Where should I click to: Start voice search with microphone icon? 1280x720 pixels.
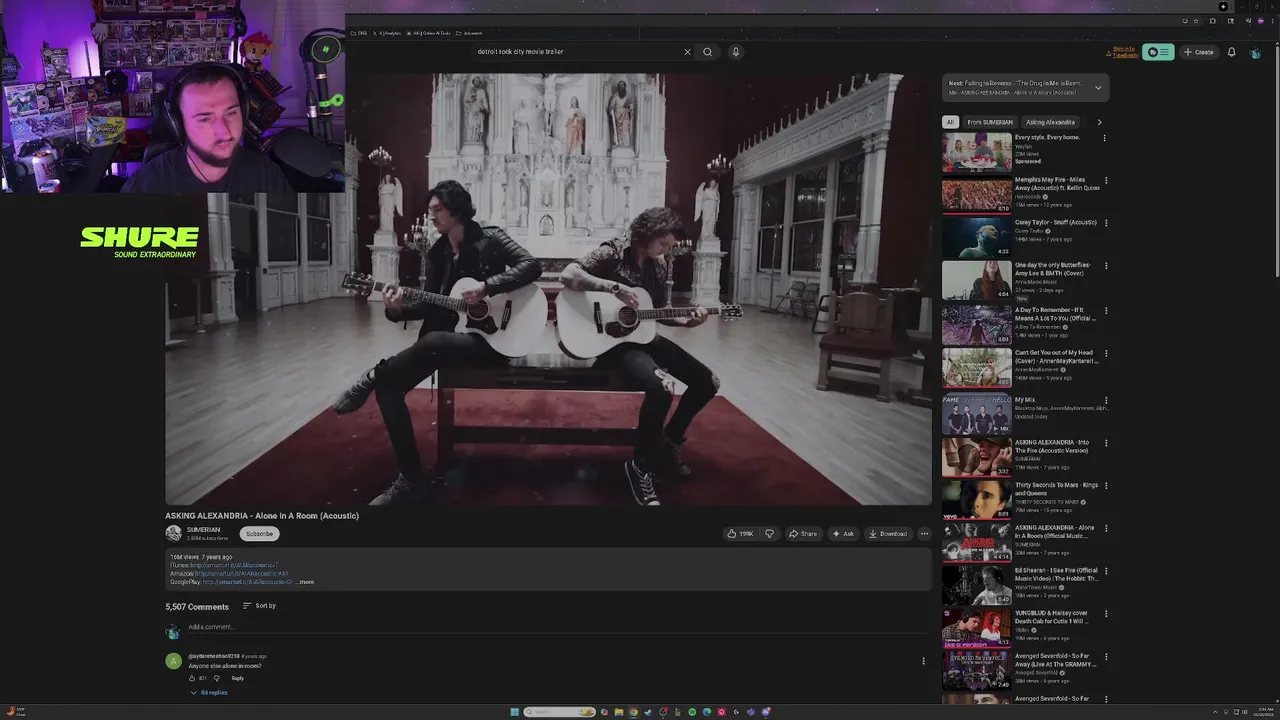click(735, 52)
